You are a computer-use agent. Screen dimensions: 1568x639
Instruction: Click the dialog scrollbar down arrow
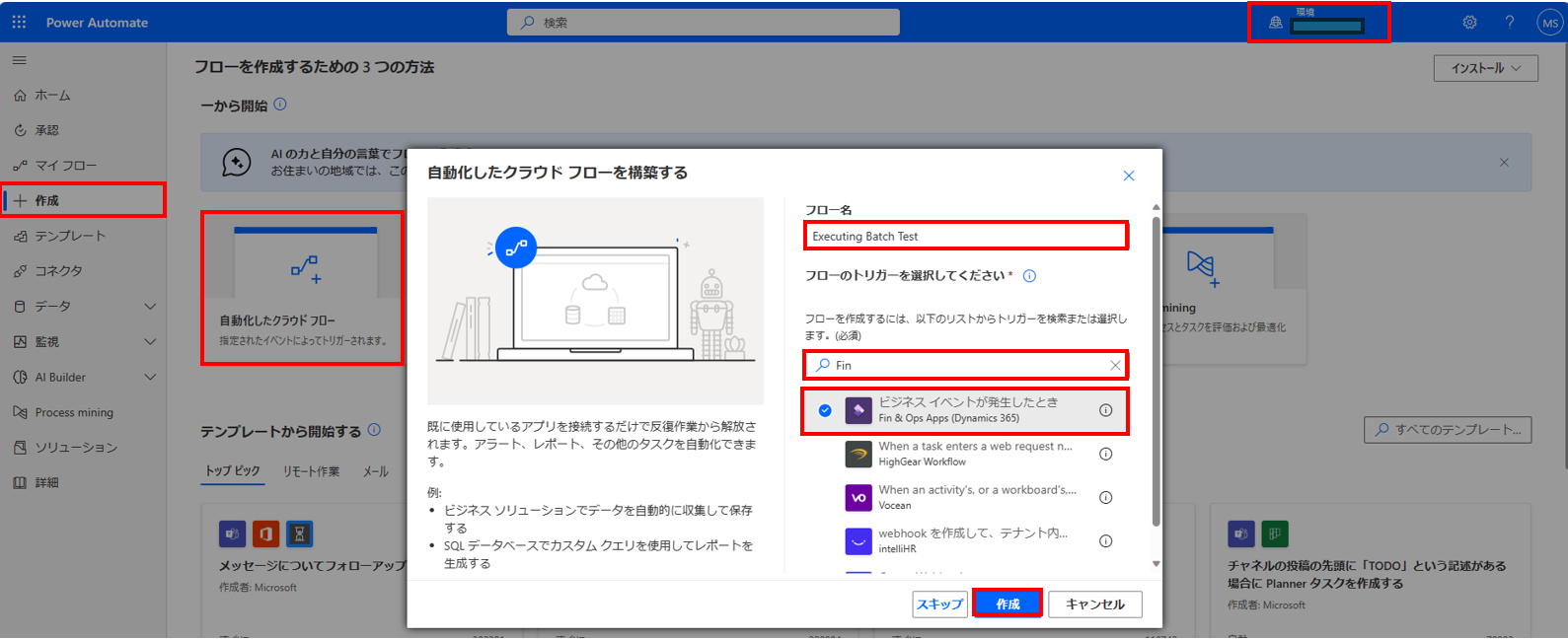coord(1156,564)
